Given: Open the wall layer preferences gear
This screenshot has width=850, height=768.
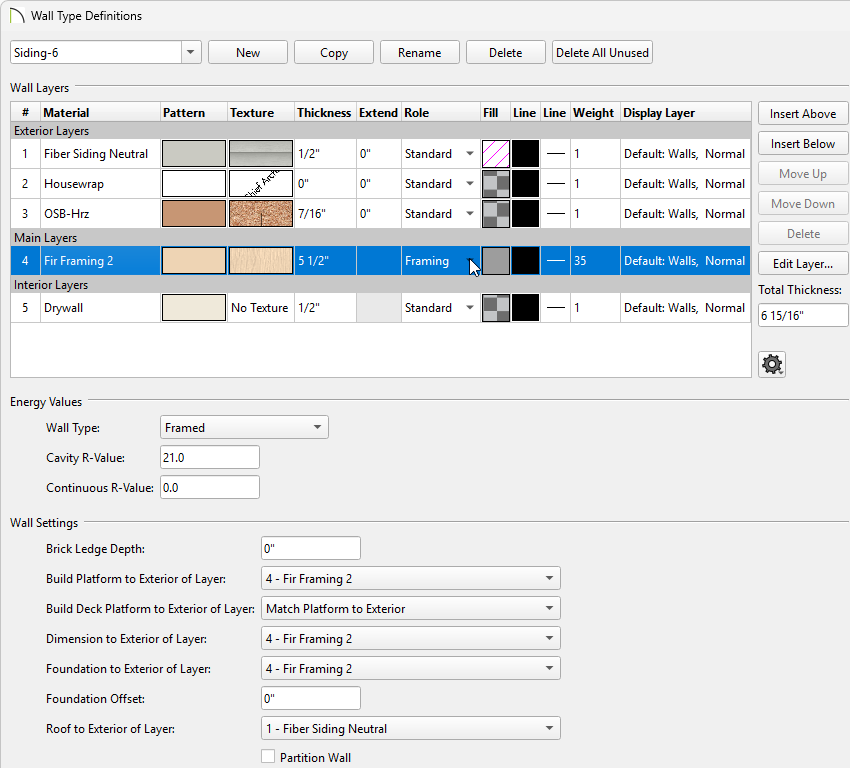Looking at the screenshot, I should pos(771,364).
